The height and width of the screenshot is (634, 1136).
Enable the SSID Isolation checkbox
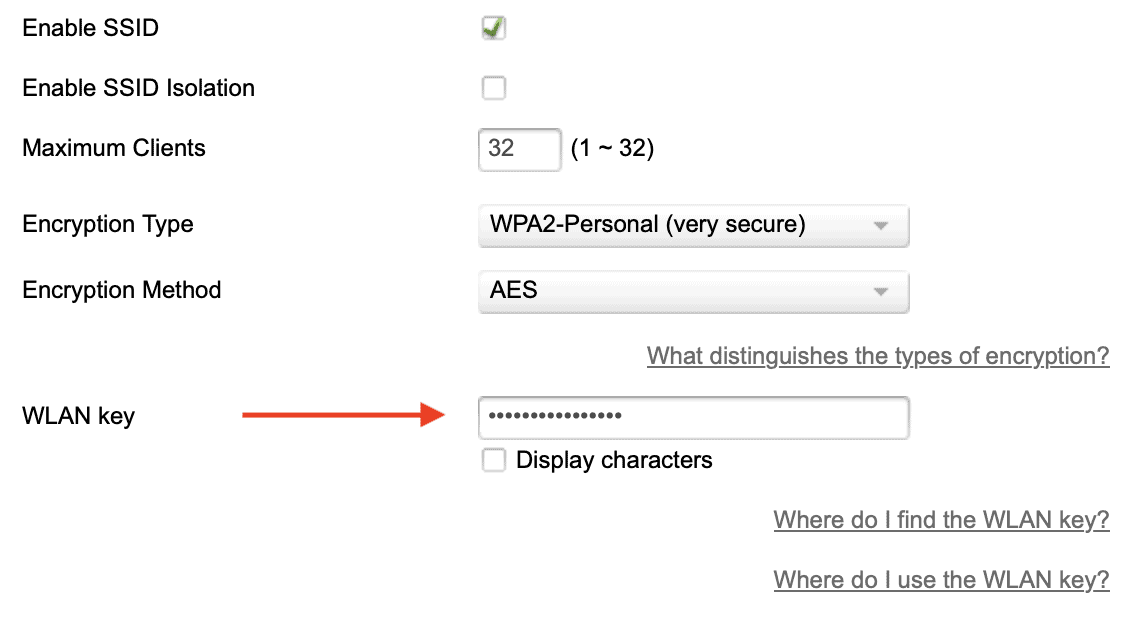pos(493,88)
